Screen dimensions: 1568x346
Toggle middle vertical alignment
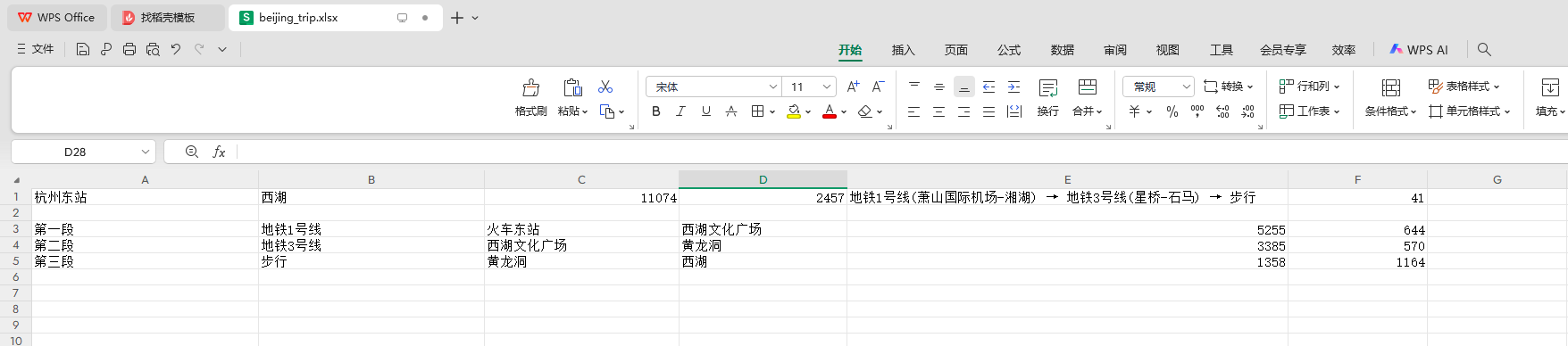[x=938, y=86]
